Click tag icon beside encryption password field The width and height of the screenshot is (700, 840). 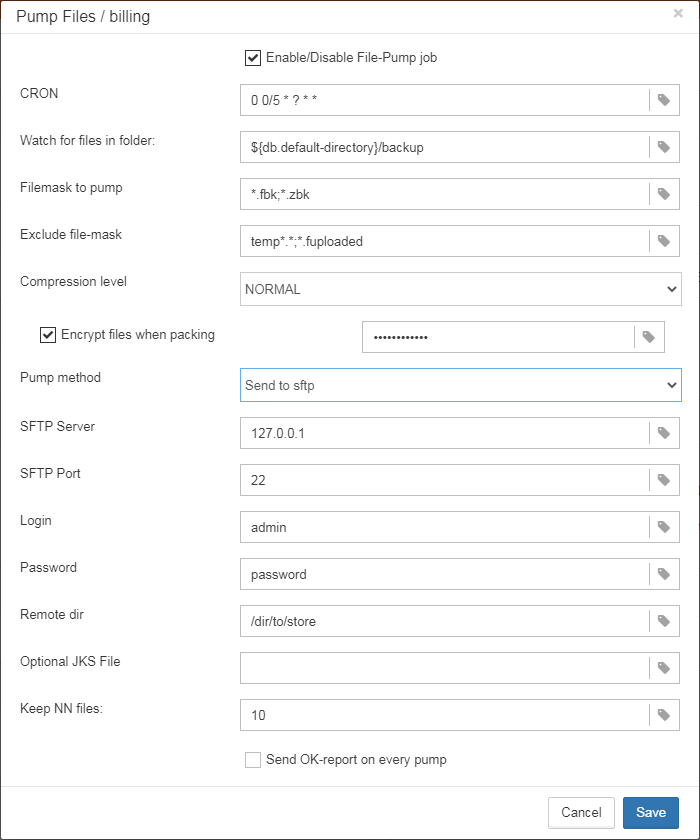tap(649, 337)
